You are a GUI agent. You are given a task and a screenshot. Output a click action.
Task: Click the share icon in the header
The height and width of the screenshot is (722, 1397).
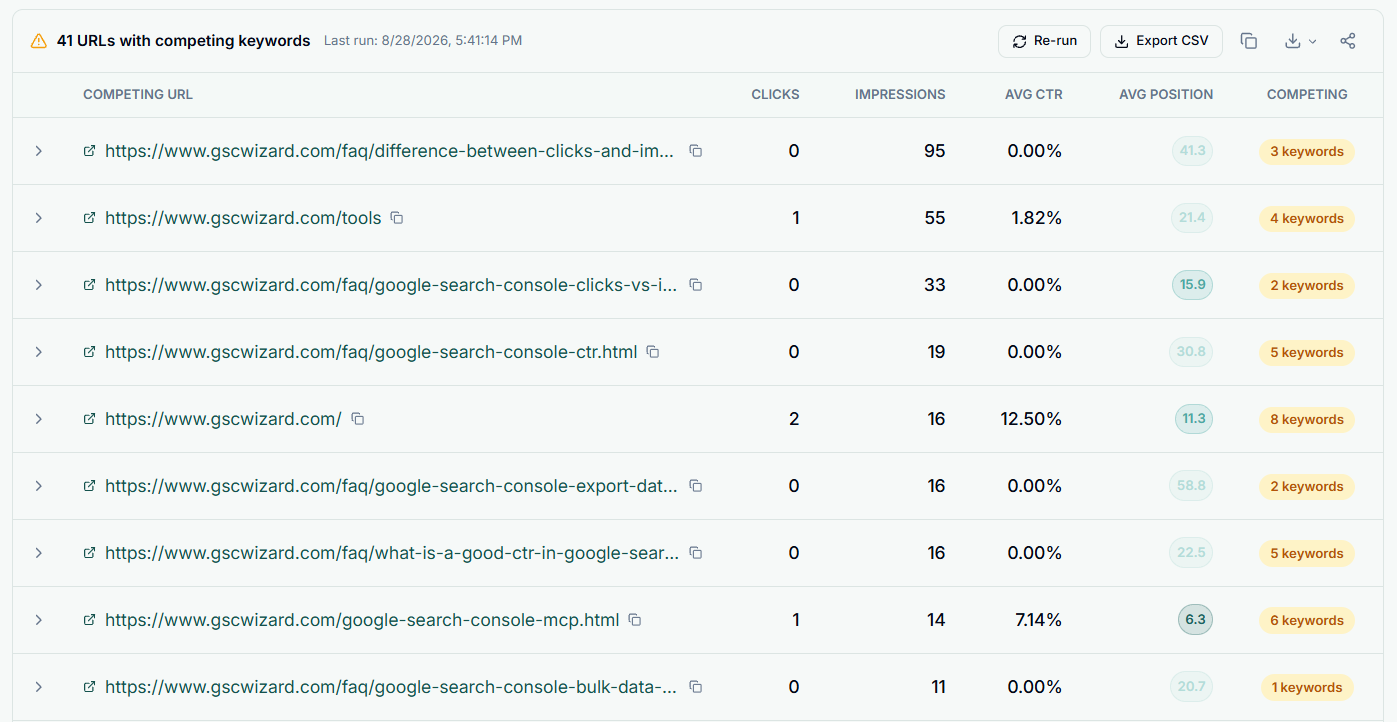coord(1348,41)
